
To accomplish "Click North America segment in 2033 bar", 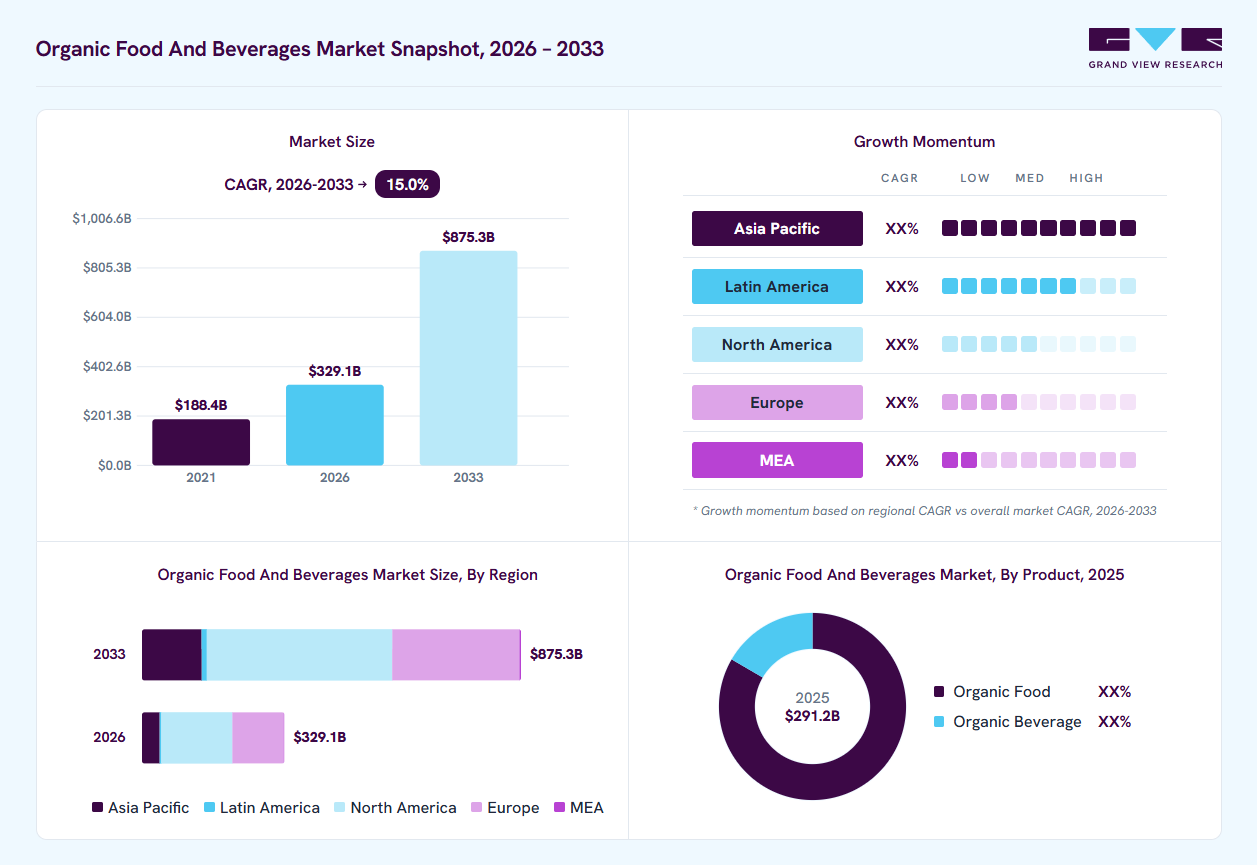I will tap(299, 655).
